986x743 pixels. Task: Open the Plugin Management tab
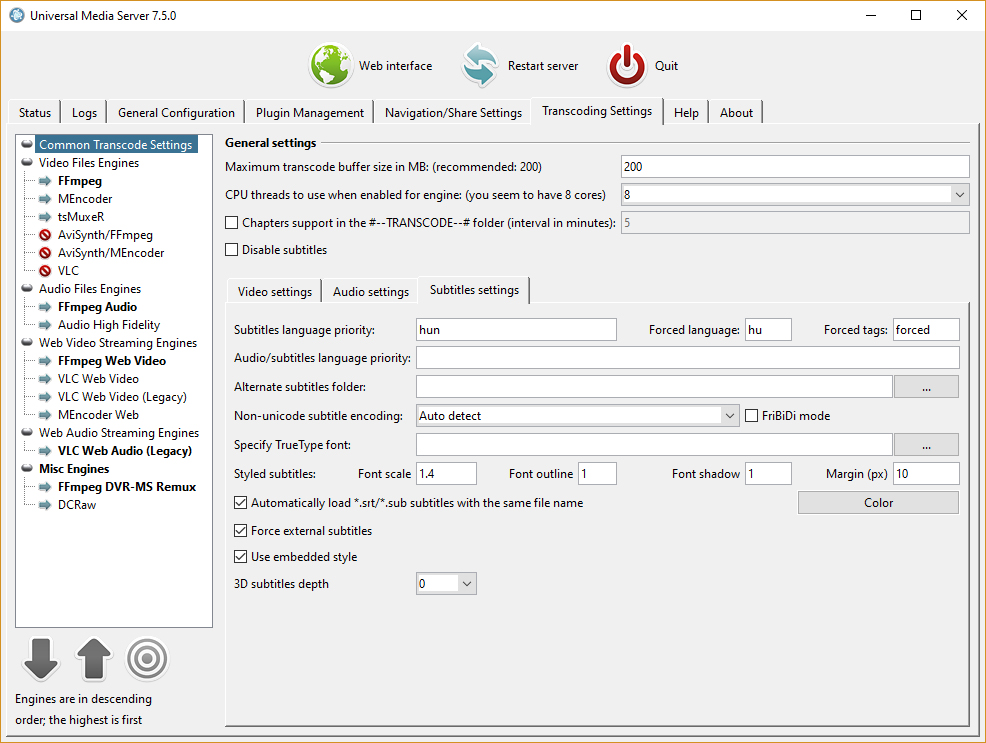[x=309, y=113]
